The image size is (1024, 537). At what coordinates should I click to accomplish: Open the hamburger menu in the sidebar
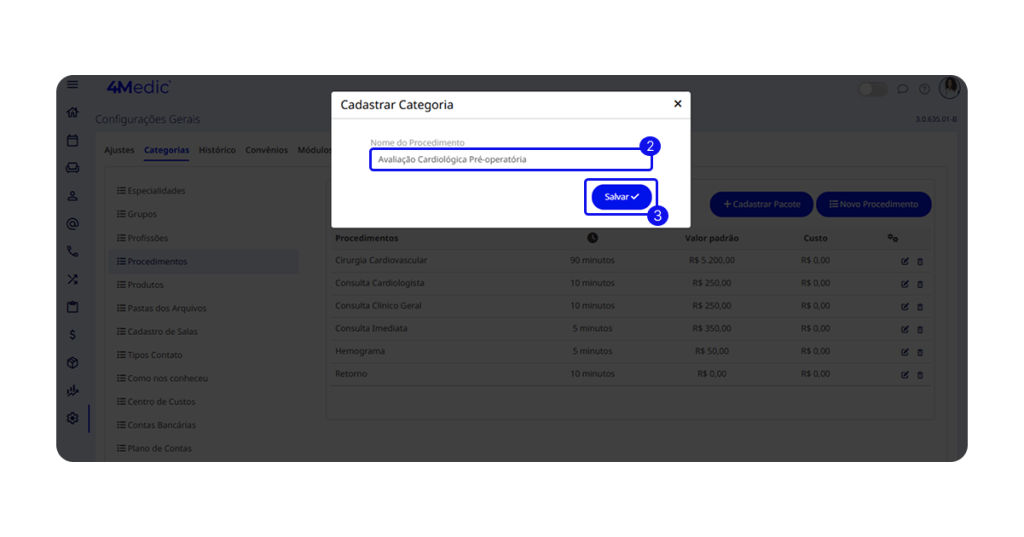pyautogui.click(x=73, y=85)
